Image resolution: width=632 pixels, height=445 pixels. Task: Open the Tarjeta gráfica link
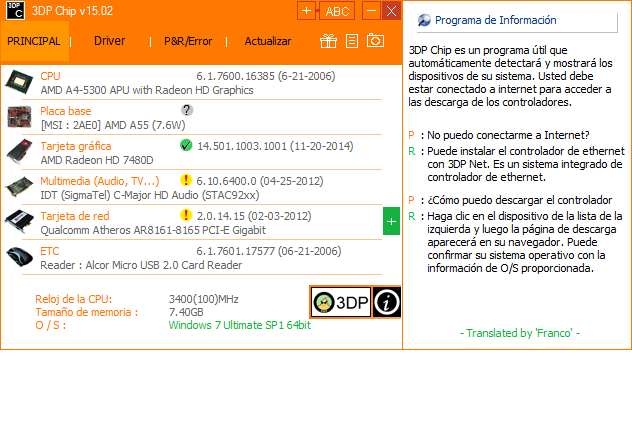click(76, 146)
